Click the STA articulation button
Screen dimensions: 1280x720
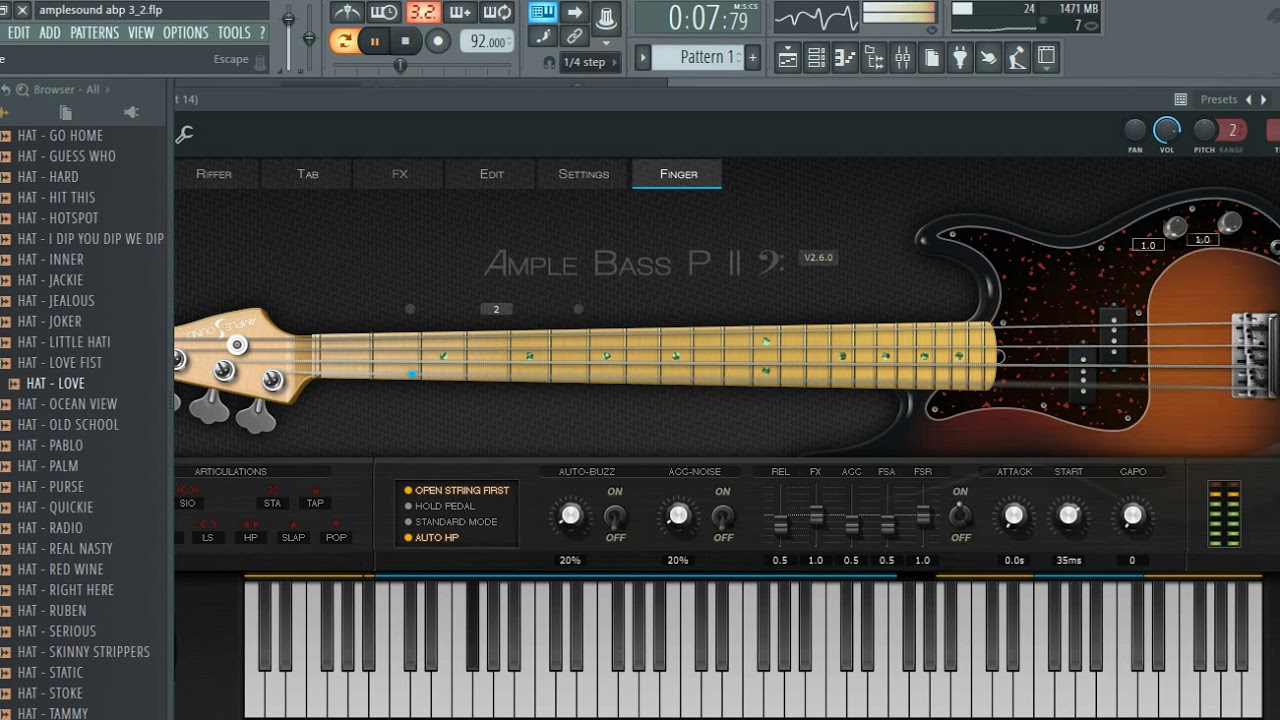[x=272, y=503]
